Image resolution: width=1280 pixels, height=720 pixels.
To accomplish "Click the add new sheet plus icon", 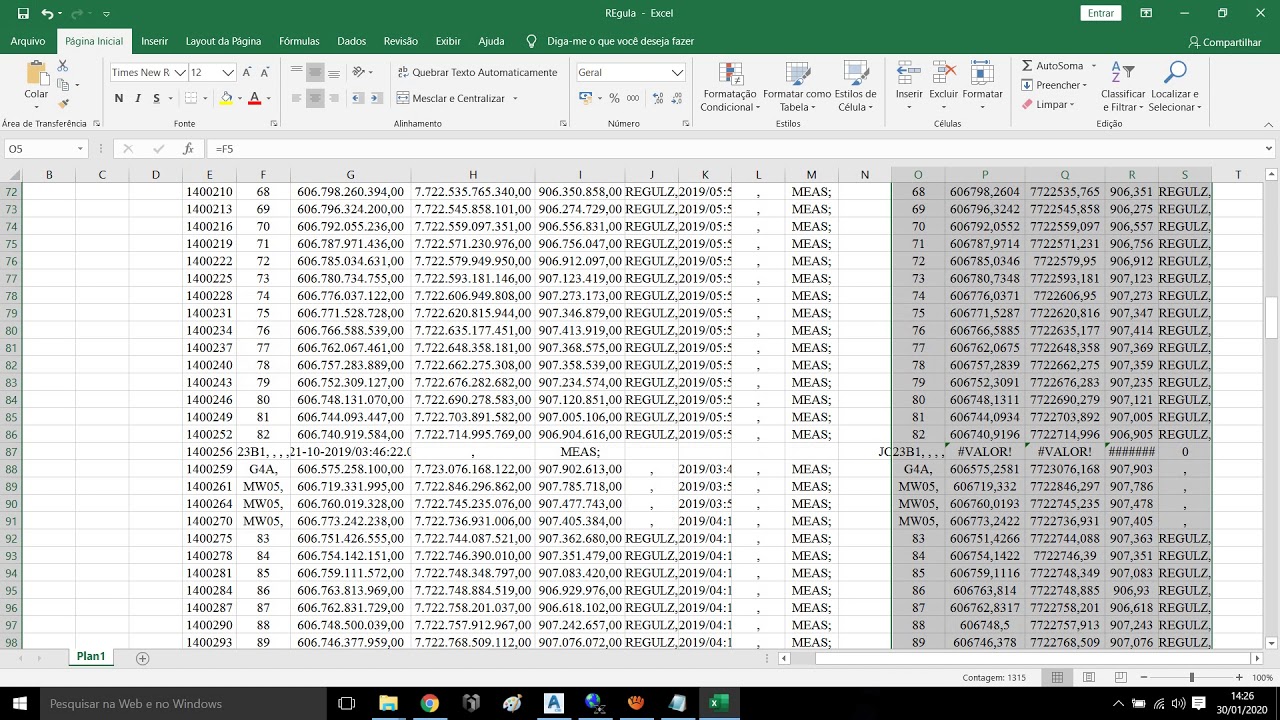I will [x=142, y=658].
